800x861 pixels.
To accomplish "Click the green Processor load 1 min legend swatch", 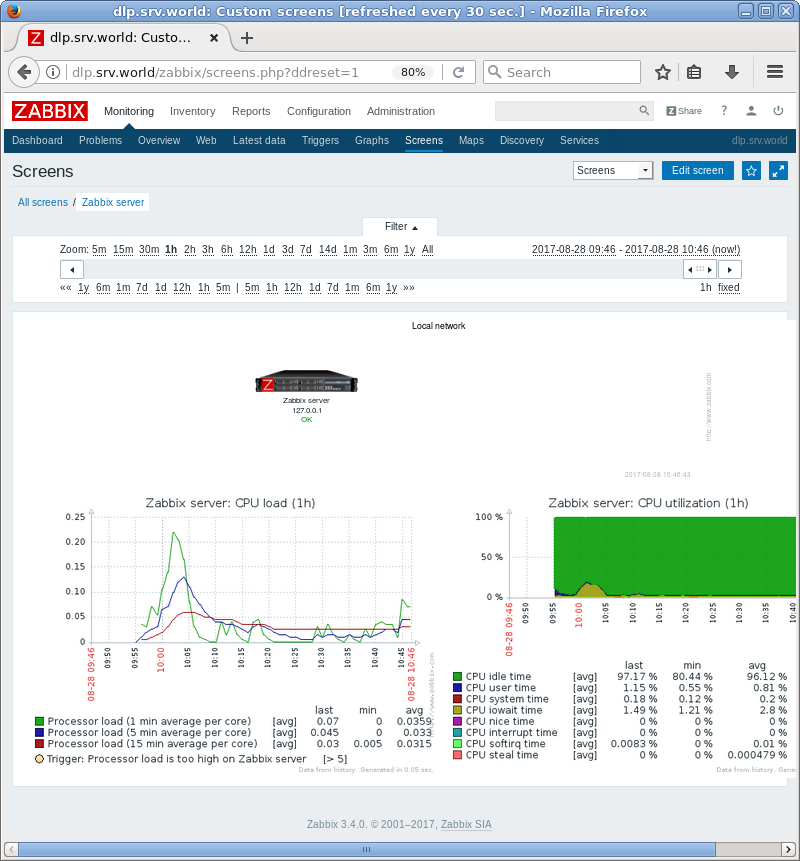I will 40,721.
